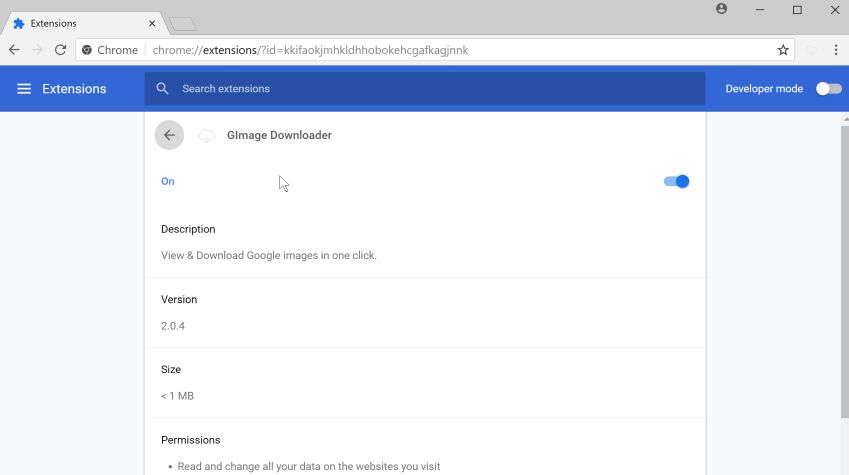
Task: Click 'View & Download Google images' description
Action: click(269, 255)
